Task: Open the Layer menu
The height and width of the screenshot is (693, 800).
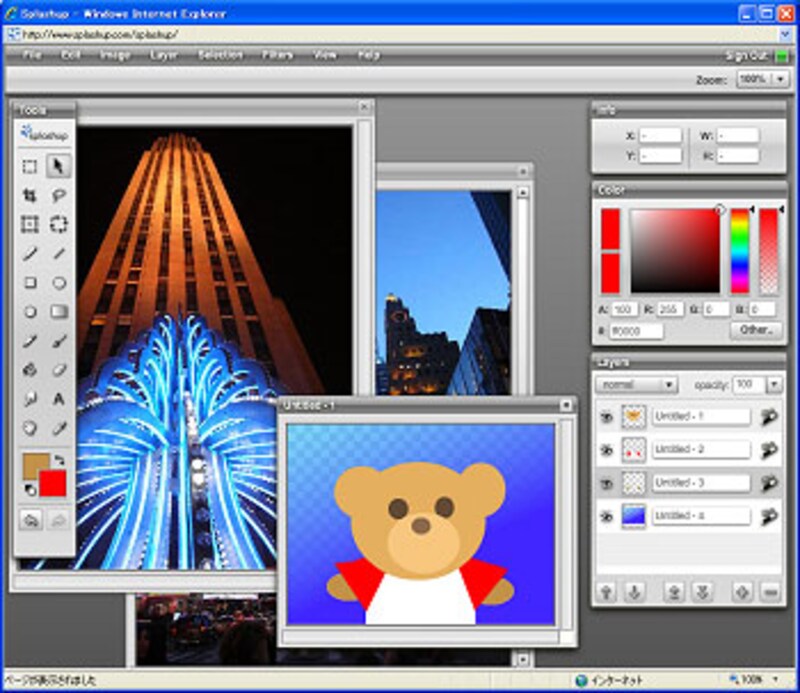Action: tap(164, 55)
